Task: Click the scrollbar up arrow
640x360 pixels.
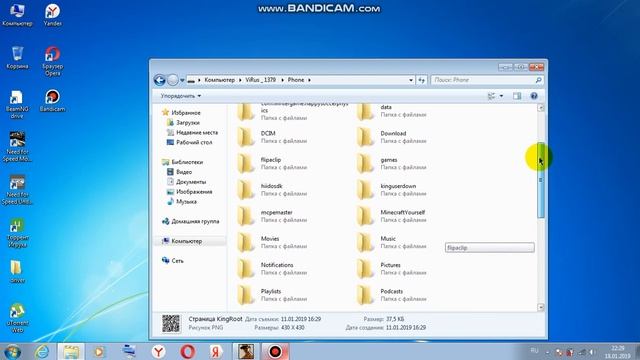Action: point(541,108)
